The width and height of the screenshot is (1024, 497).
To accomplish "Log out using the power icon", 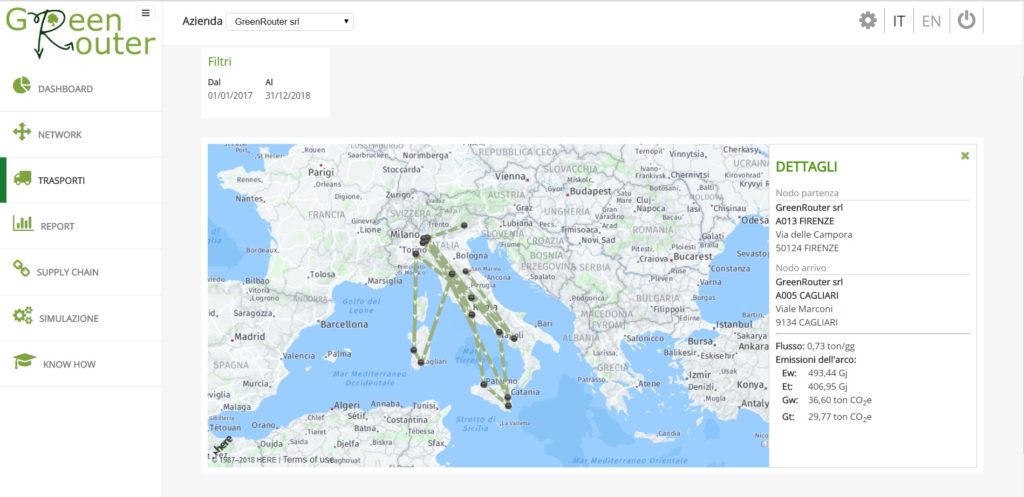I will [x=967, y=20].
